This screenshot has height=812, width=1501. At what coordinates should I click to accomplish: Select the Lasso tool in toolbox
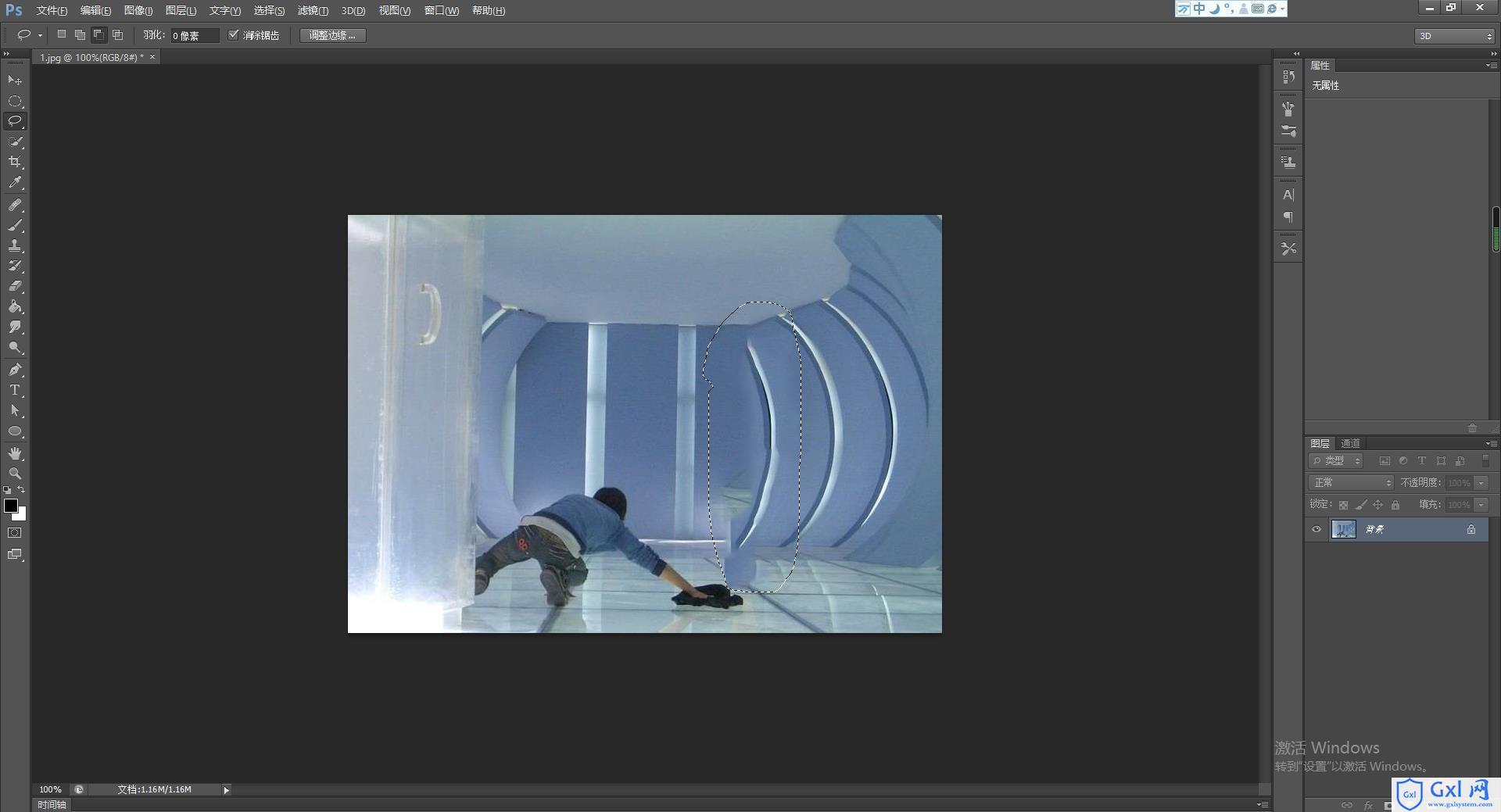[15, 121]
